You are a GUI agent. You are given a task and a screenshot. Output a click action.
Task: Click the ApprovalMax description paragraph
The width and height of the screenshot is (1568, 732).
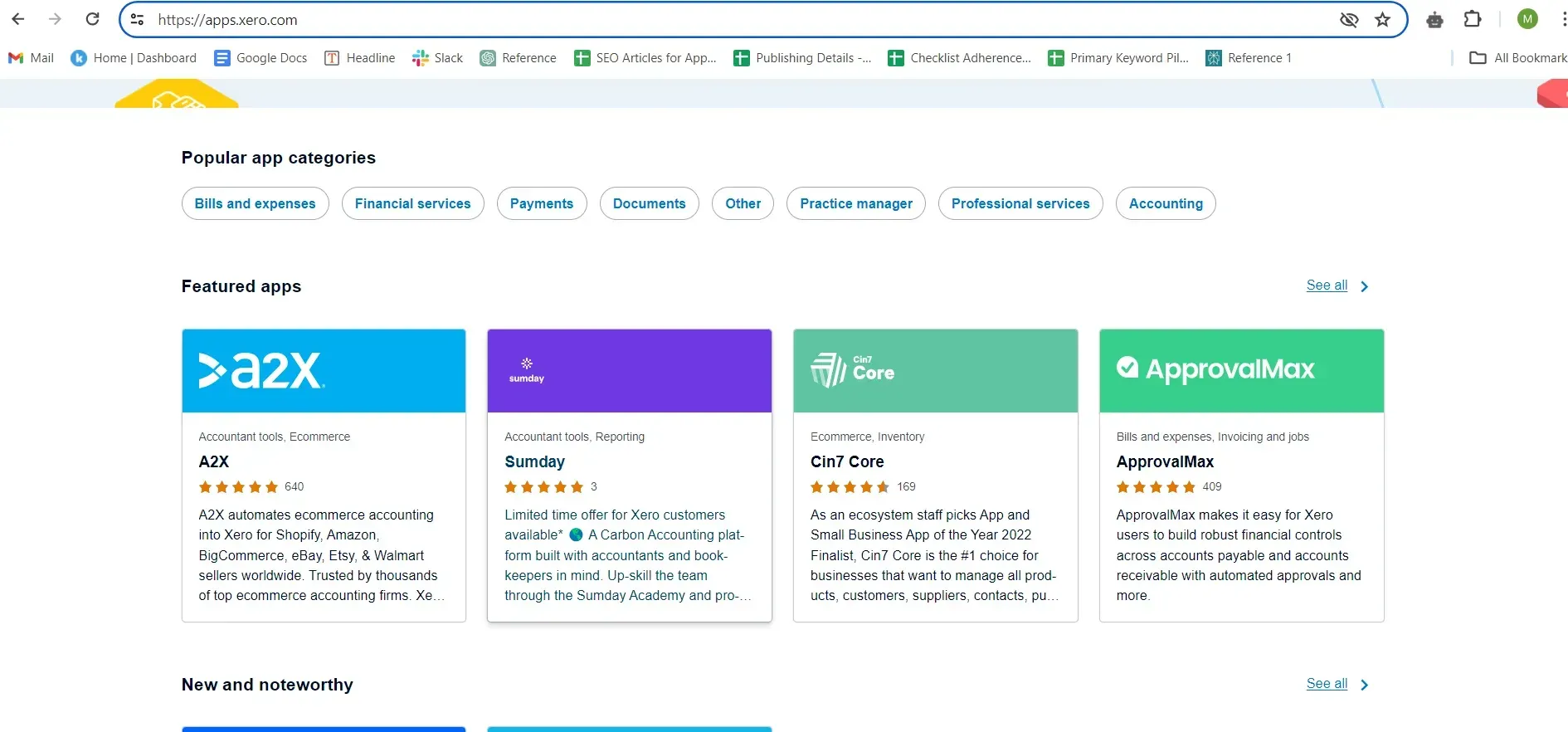pyautogui.click(x=1239, y=555)
